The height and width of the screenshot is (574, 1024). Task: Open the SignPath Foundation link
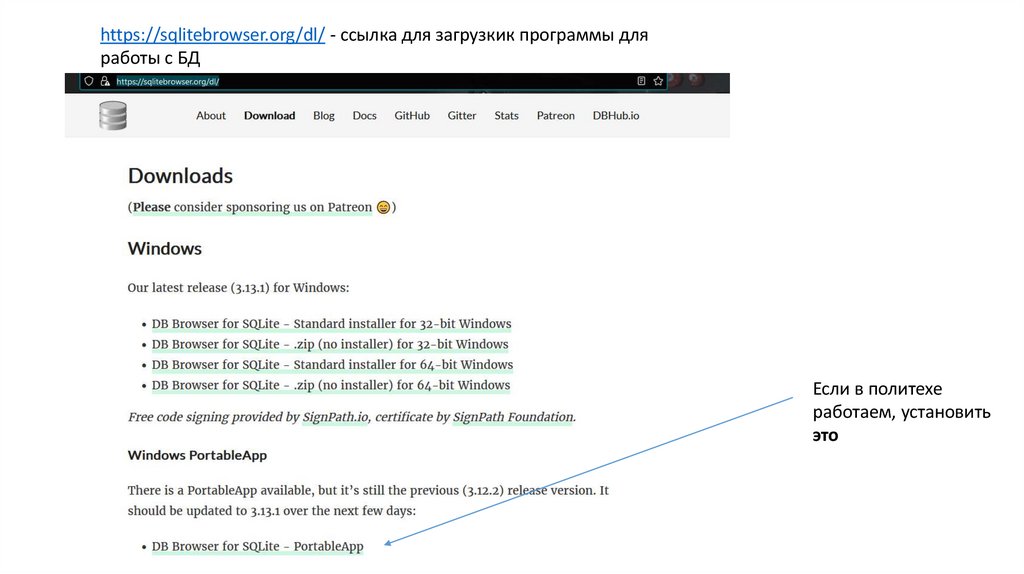[x=513, y=417]
